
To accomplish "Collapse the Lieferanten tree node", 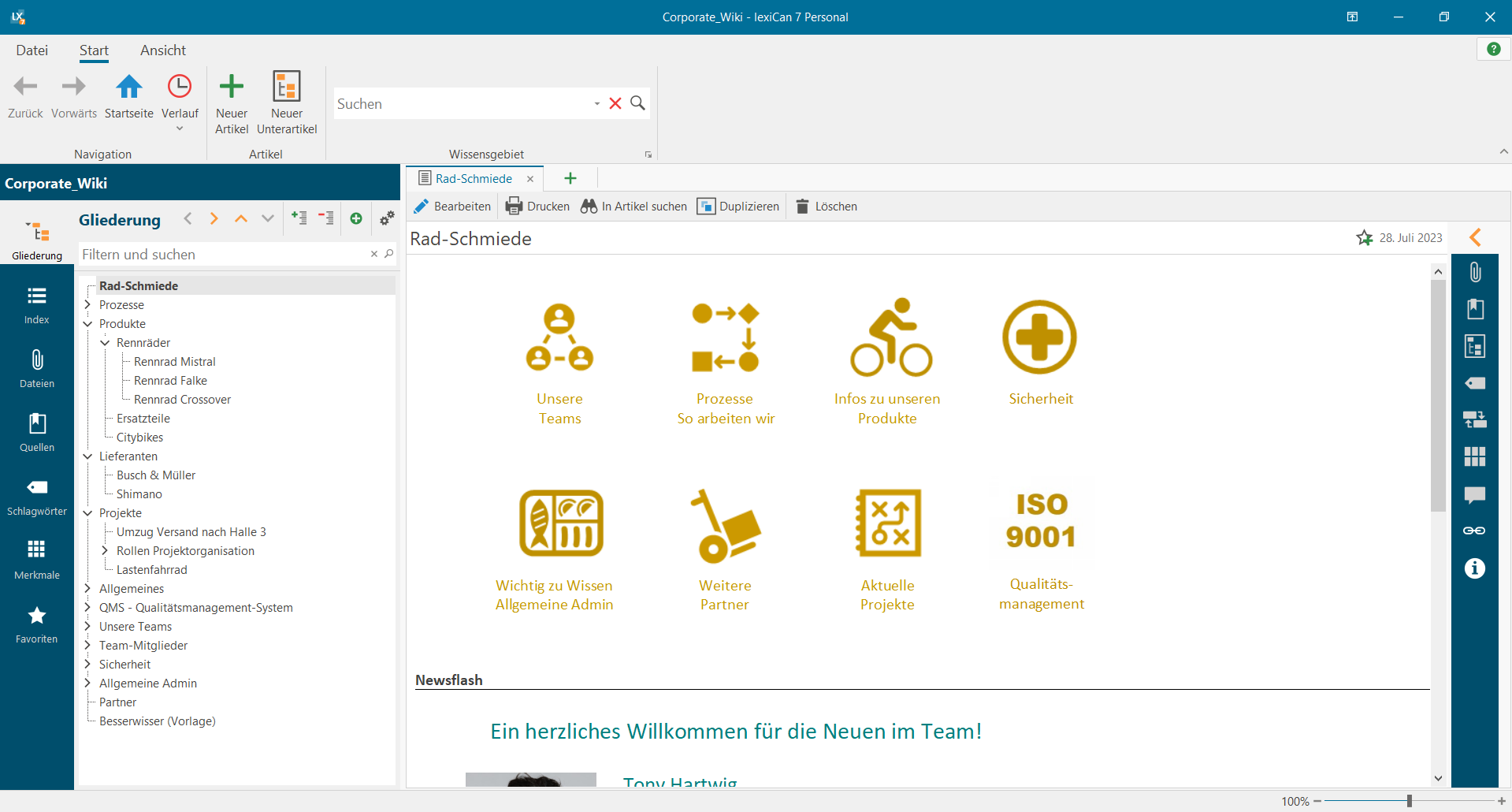I will [x=88, y=456].
